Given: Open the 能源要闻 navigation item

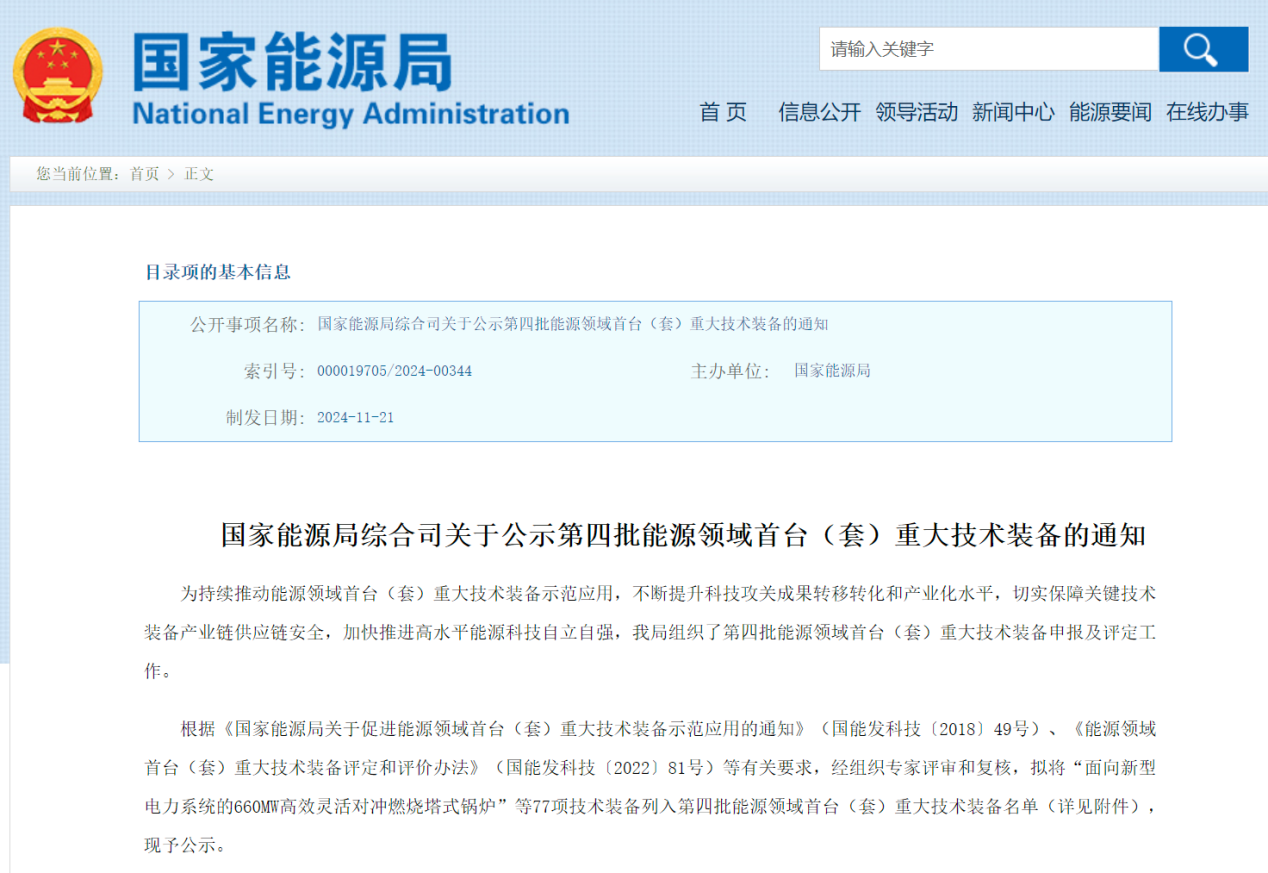Looking at the screenshot, I should click(1110, 112).
